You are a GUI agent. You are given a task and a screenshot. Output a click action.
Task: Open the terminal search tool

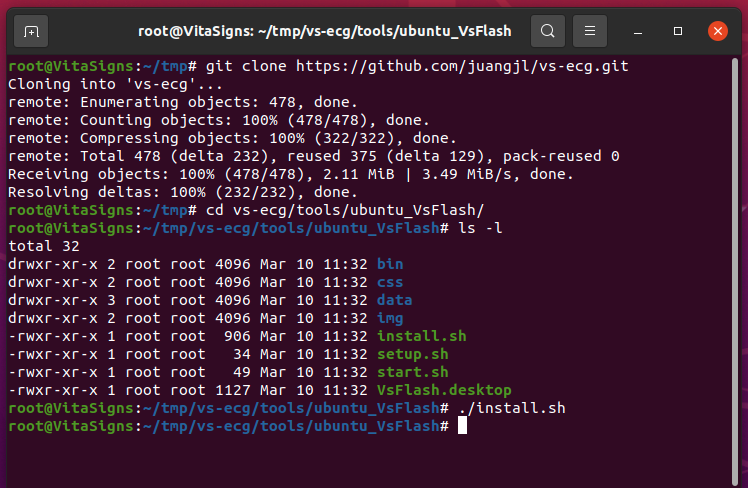(x=548, y=31)
